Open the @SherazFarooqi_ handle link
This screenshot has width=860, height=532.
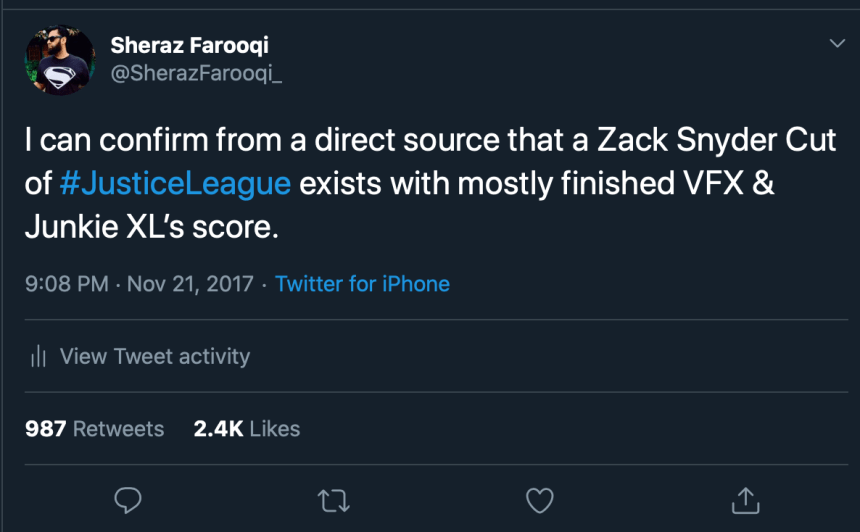coord(196,74)
